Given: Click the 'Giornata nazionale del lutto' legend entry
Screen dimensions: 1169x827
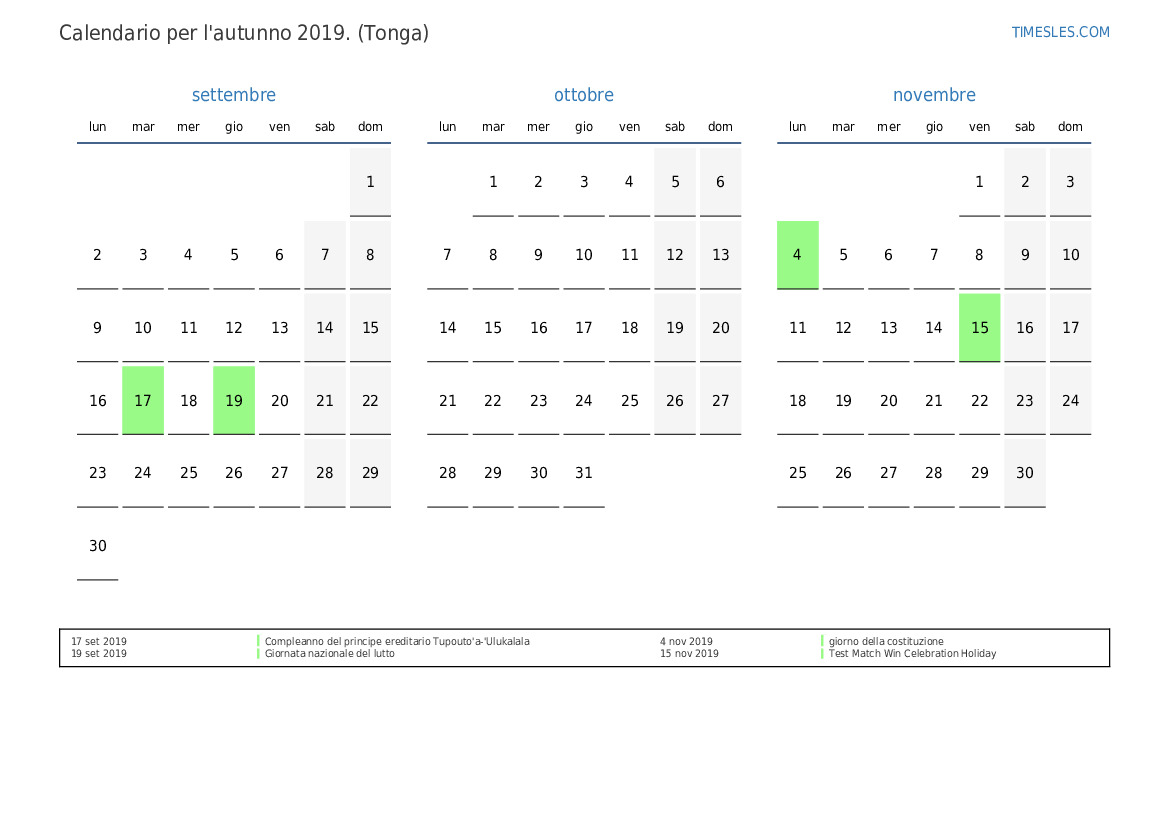Looking at the screenshot, I should (329, 654).
